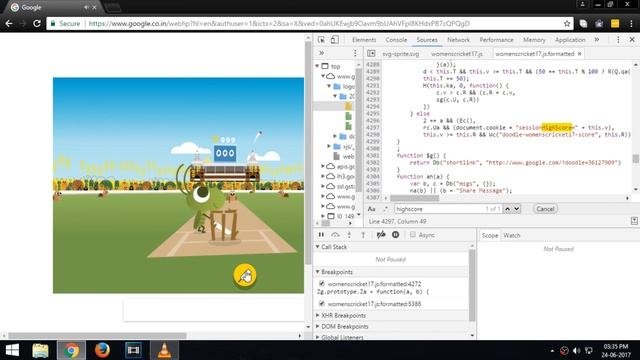This screenshot has height=360, width=640.
Task: Toggle the file navigator sidebar icon
Action: [x=371, y=53]
